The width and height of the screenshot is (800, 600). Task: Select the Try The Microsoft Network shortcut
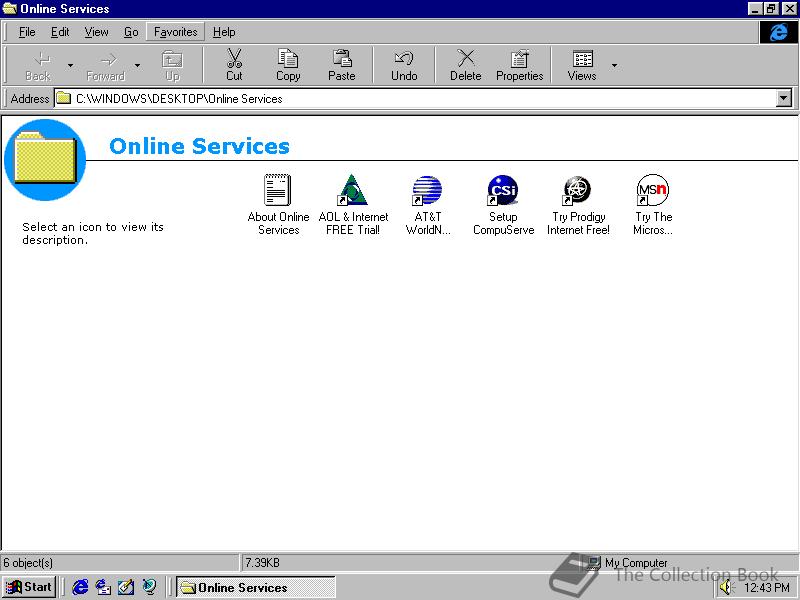(653, 205)
